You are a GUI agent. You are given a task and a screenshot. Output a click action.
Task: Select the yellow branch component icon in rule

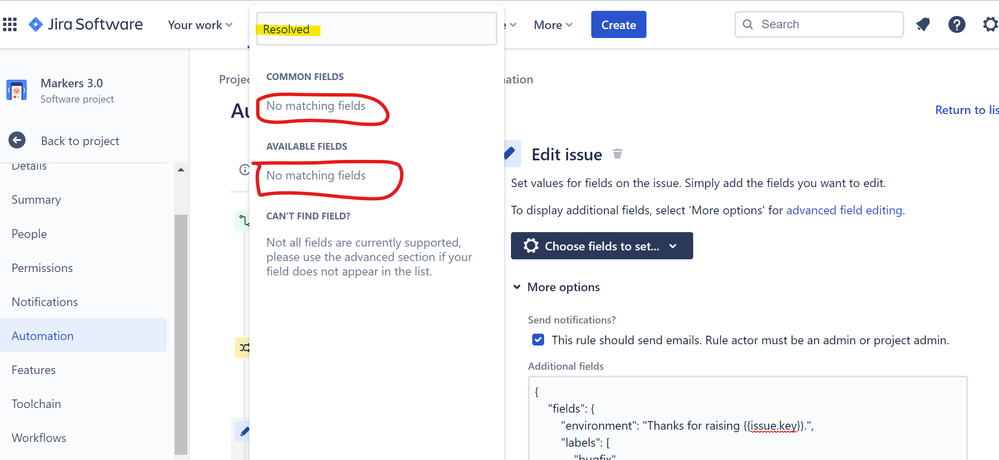pos(244,348)
